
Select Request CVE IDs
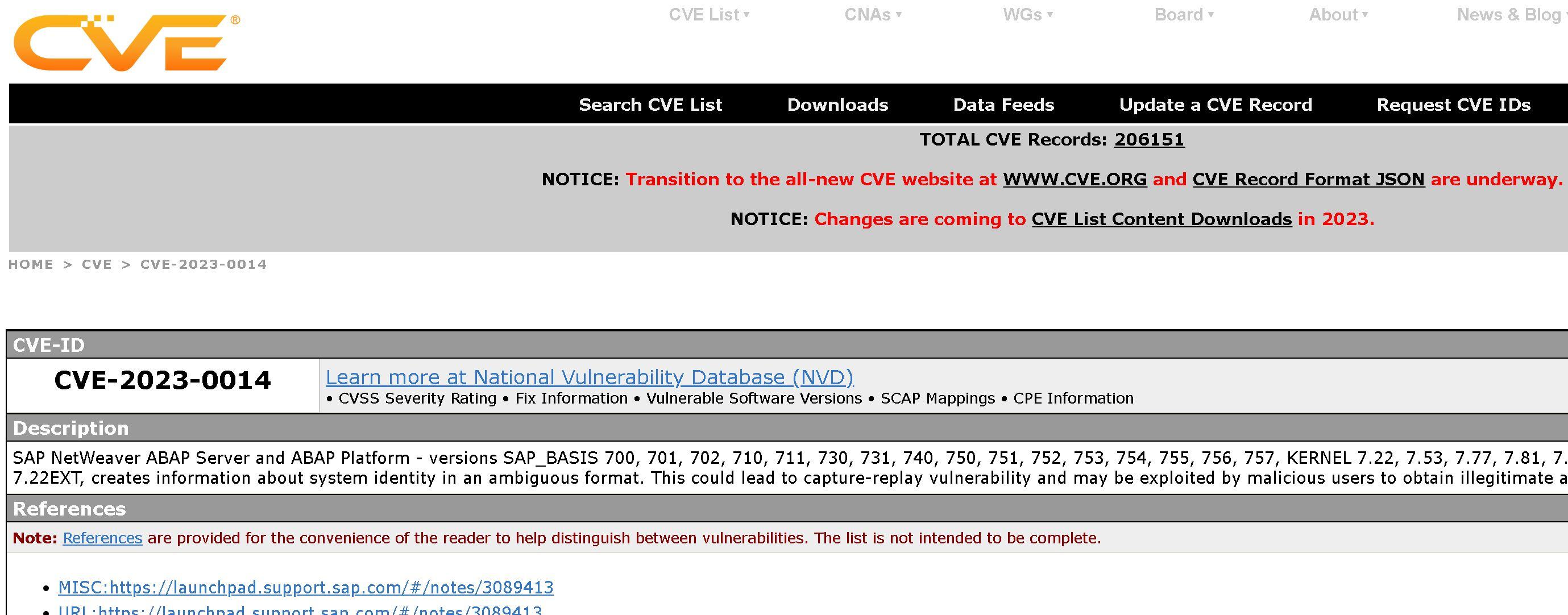1454,105
